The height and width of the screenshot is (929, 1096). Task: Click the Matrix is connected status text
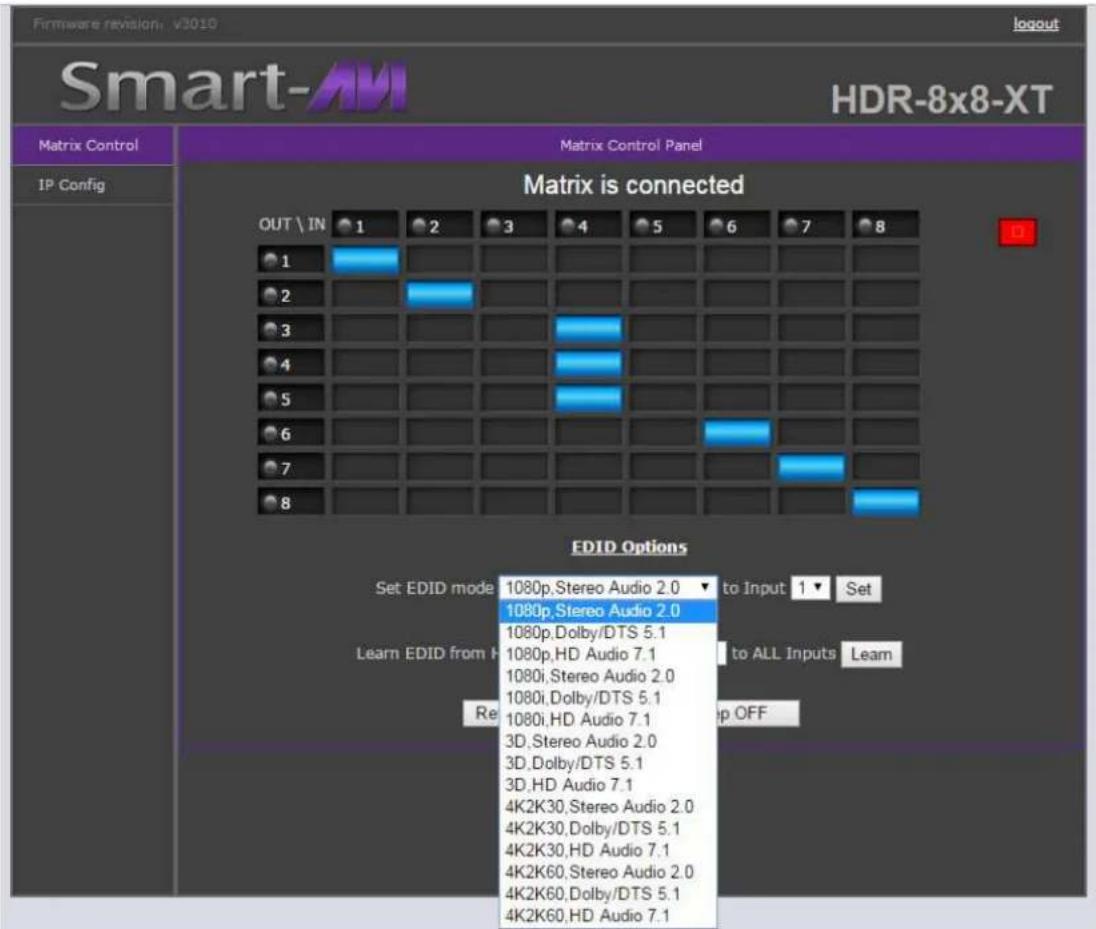633,185
